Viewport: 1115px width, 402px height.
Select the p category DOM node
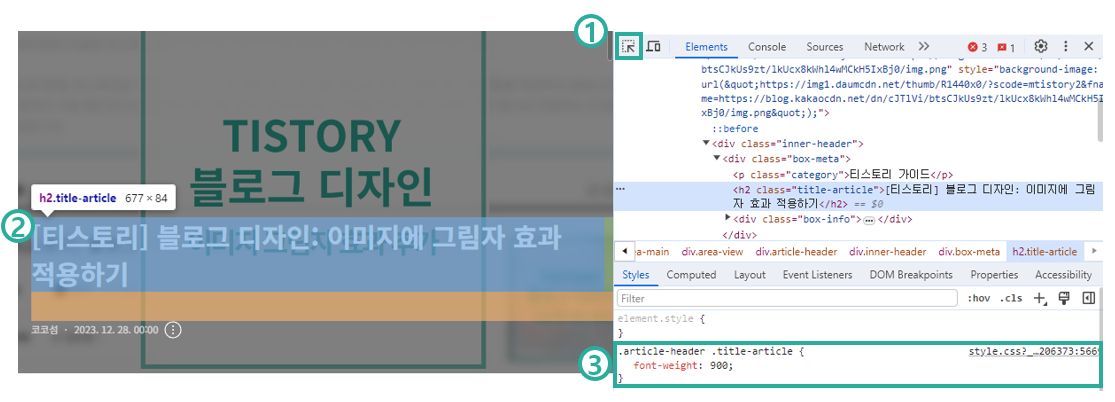pyautogui.click(x=843, y=174)
